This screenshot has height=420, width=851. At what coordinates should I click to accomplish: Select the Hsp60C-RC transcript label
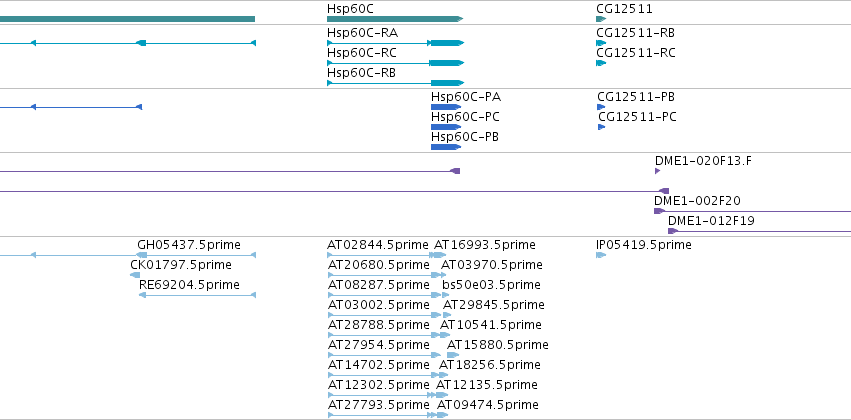(362, 53)
